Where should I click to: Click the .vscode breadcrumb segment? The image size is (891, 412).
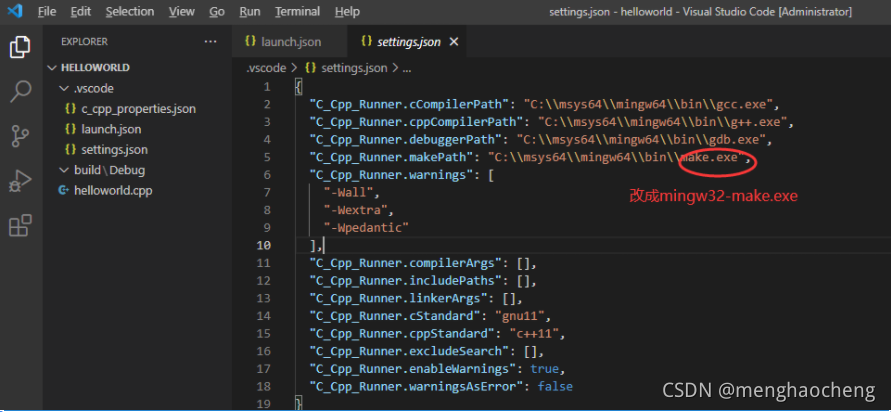(266, 68)
